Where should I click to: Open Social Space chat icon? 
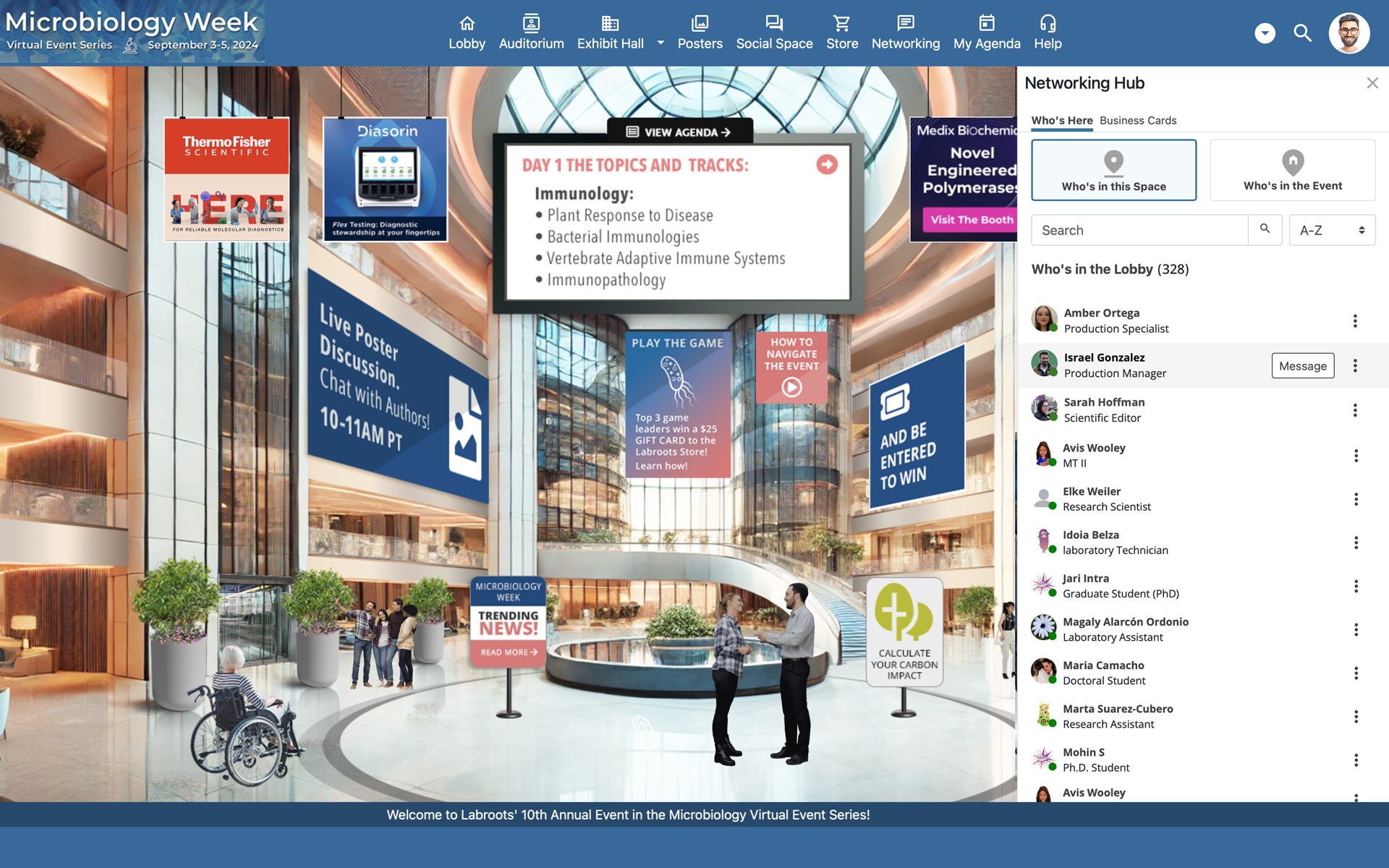[774, 24]
